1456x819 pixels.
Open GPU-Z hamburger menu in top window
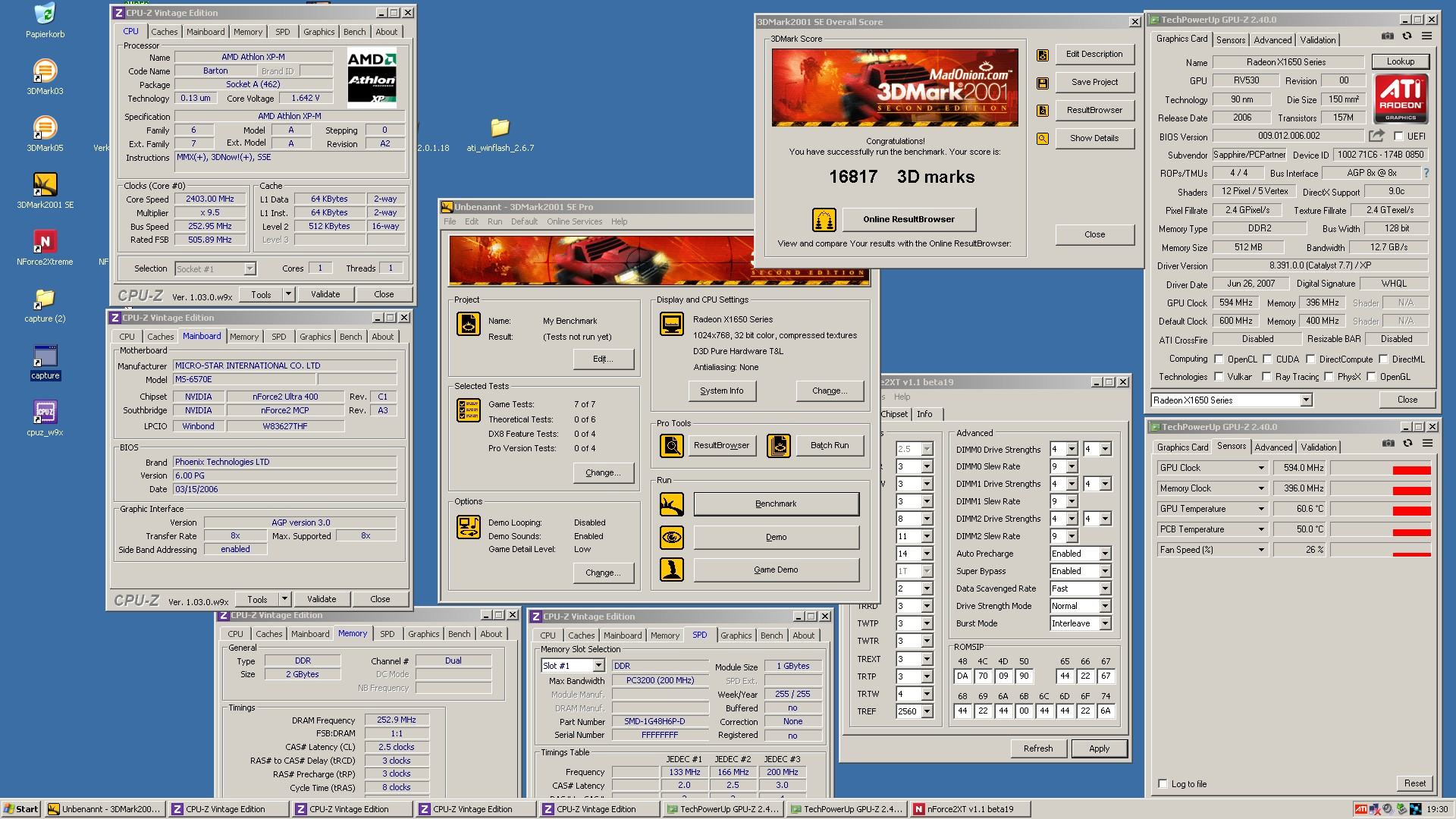(1427, 36)
